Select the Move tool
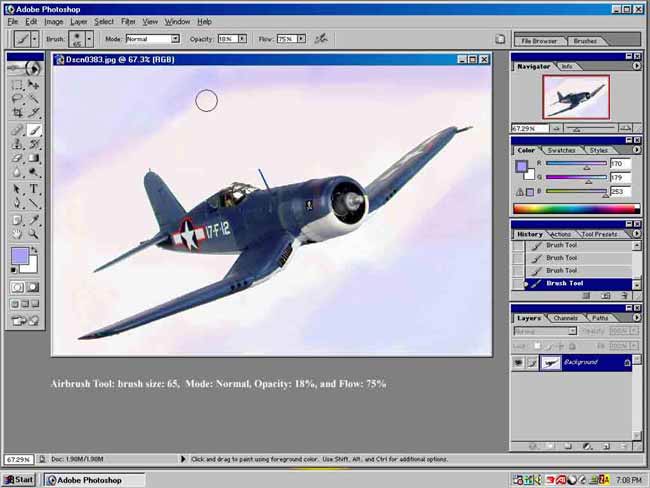The width and height of the screenshot is (650, 488). [x=34, y=85]
